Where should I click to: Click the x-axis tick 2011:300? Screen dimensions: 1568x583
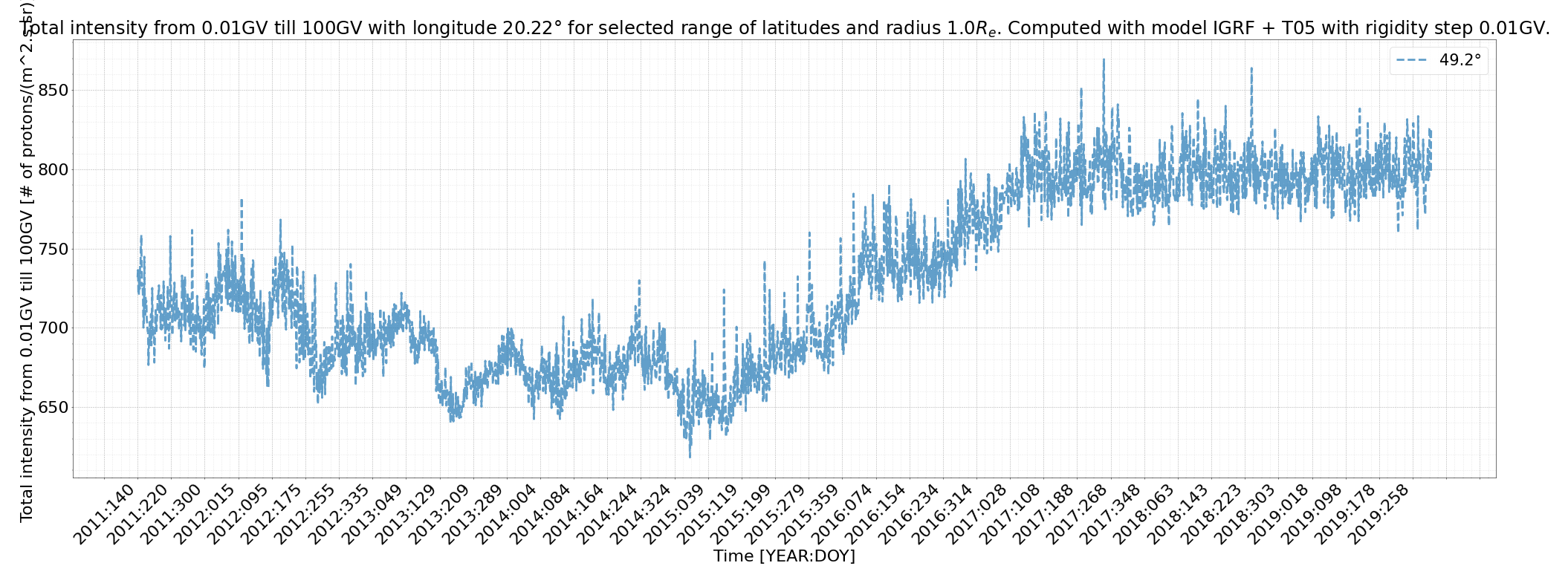coord(173,515)
